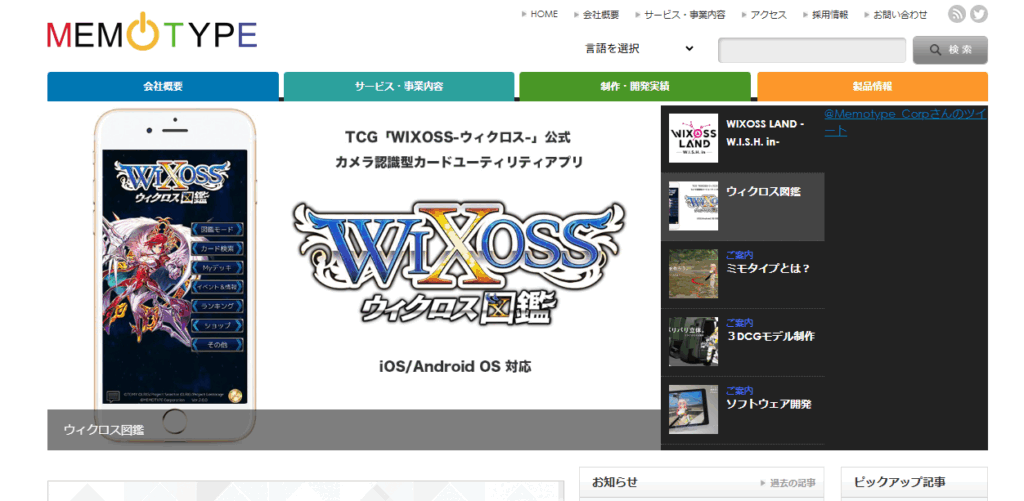
Task: Open the RSS feed icon
Action: point(957,14)
